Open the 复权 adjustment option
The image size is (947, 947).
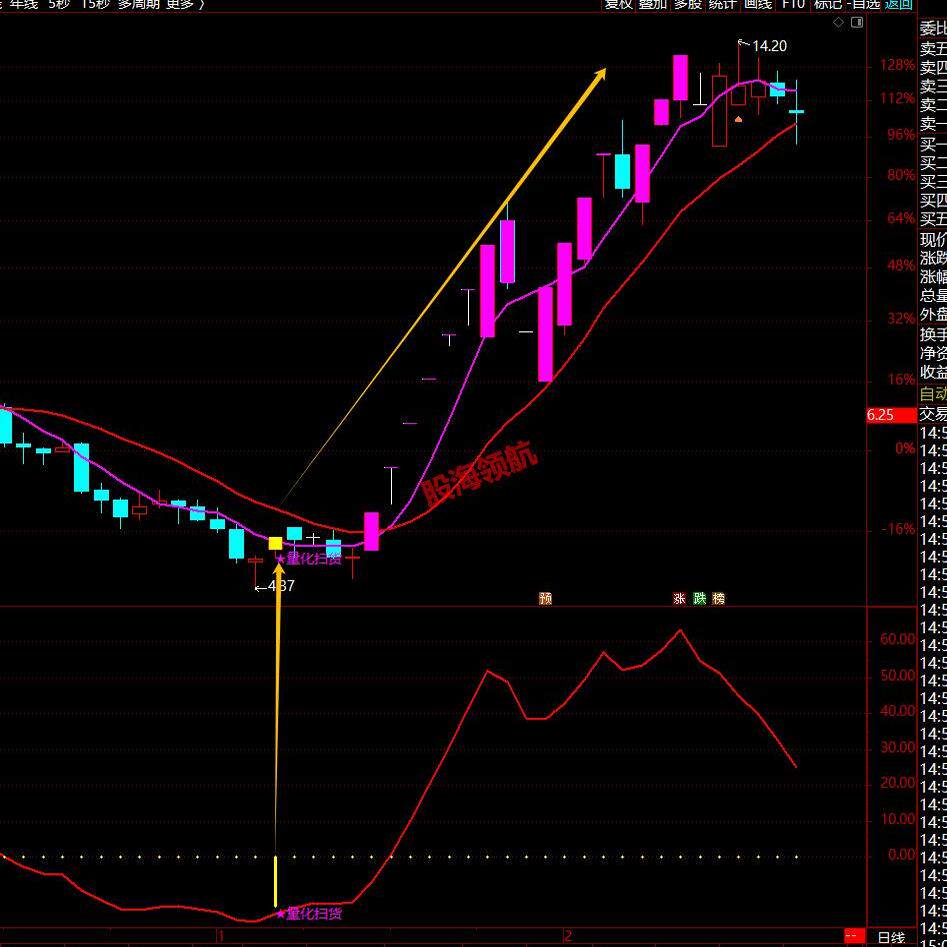[618, 4]
